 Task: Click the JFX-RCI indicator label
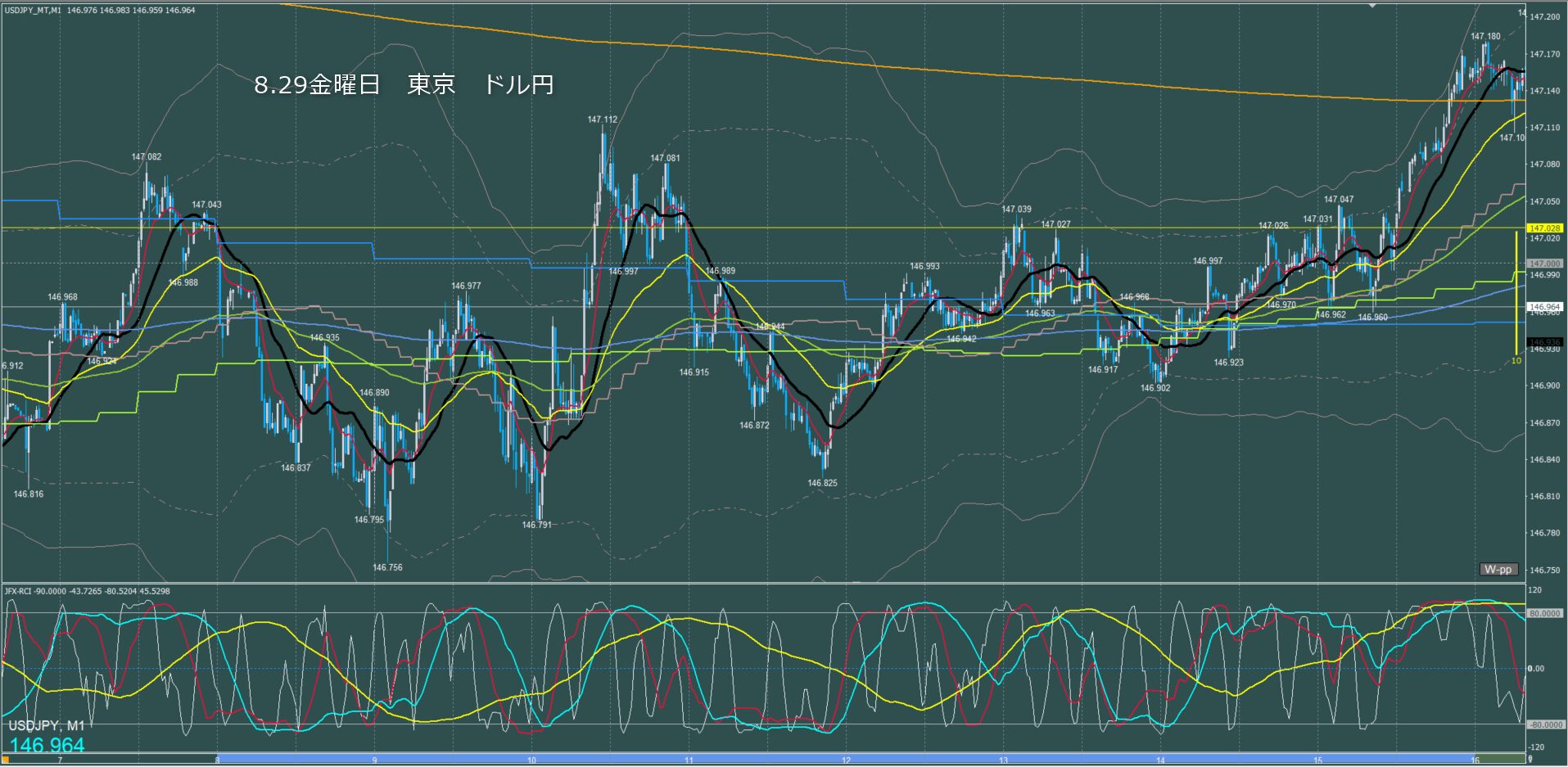tap(20, 591)
